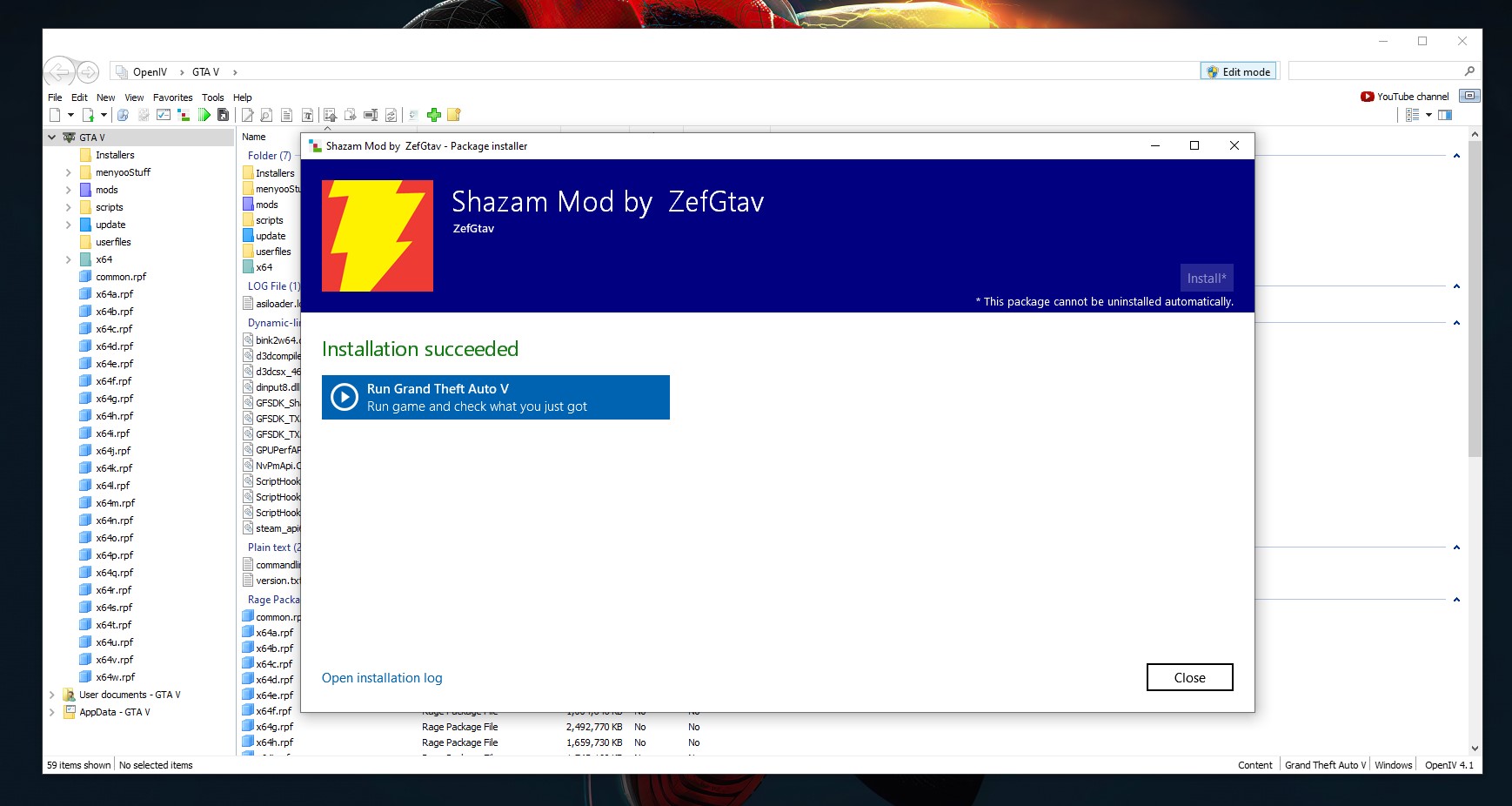Click the Shazam lightning bolt logo
The width and height of the screenshot is (1512, 806).
[378, 236]
